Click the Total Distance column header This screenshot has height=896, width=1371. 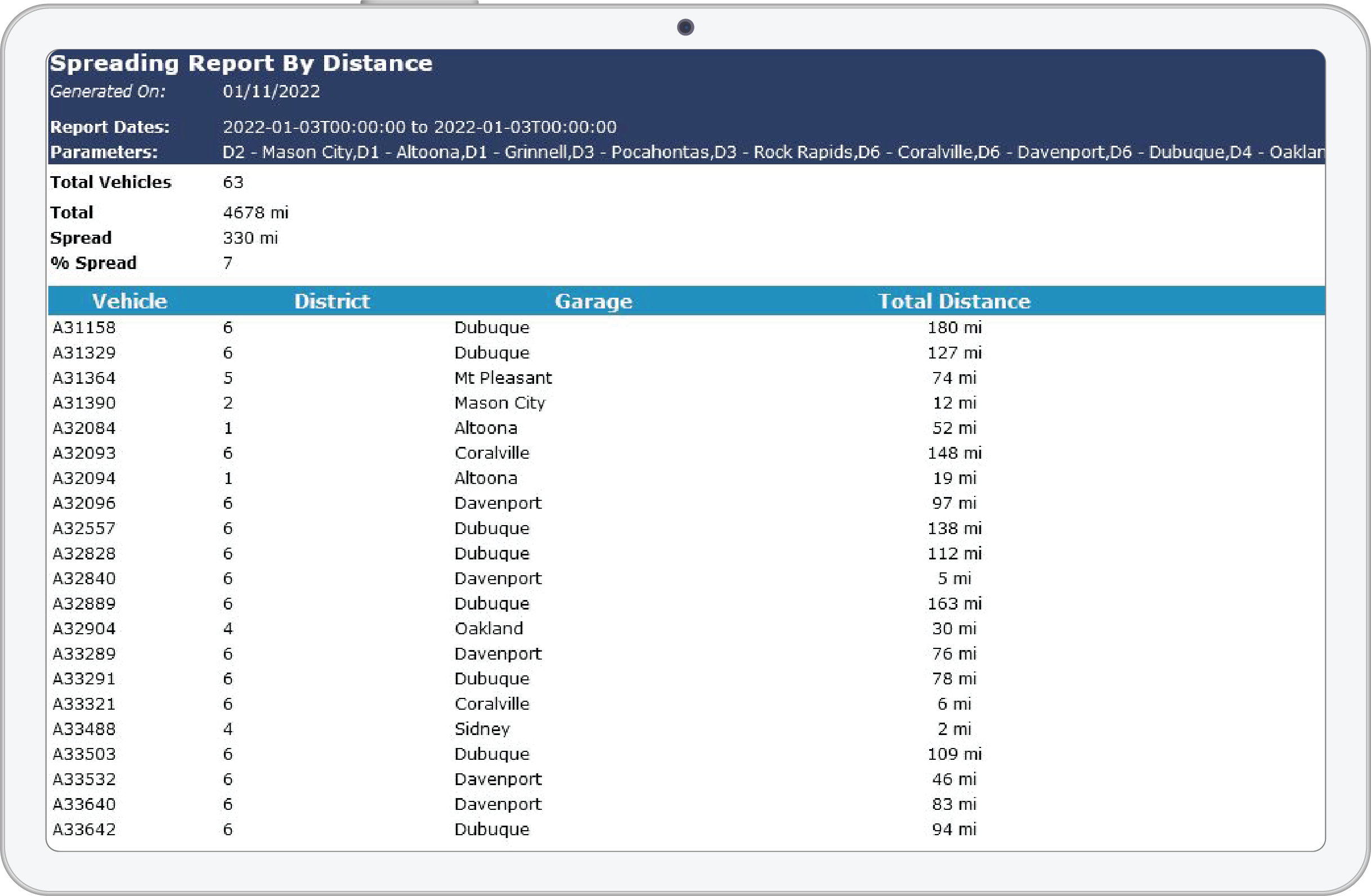coord(954,301)
